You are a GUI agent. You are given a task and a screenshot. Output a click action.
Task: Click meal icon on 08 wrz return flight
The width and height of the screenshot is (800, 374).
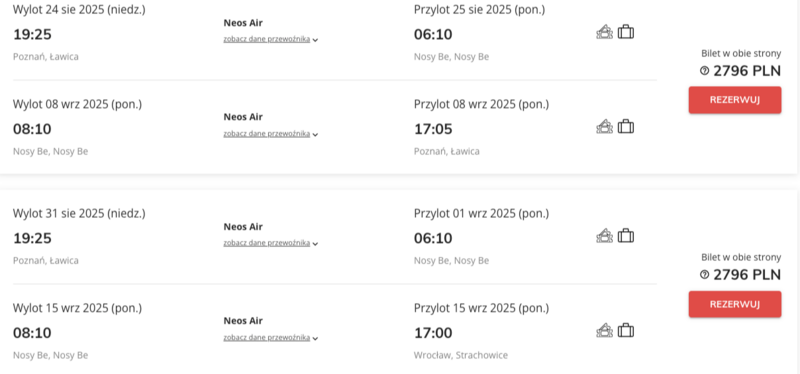pyautogui.click(x=605, y=127)
